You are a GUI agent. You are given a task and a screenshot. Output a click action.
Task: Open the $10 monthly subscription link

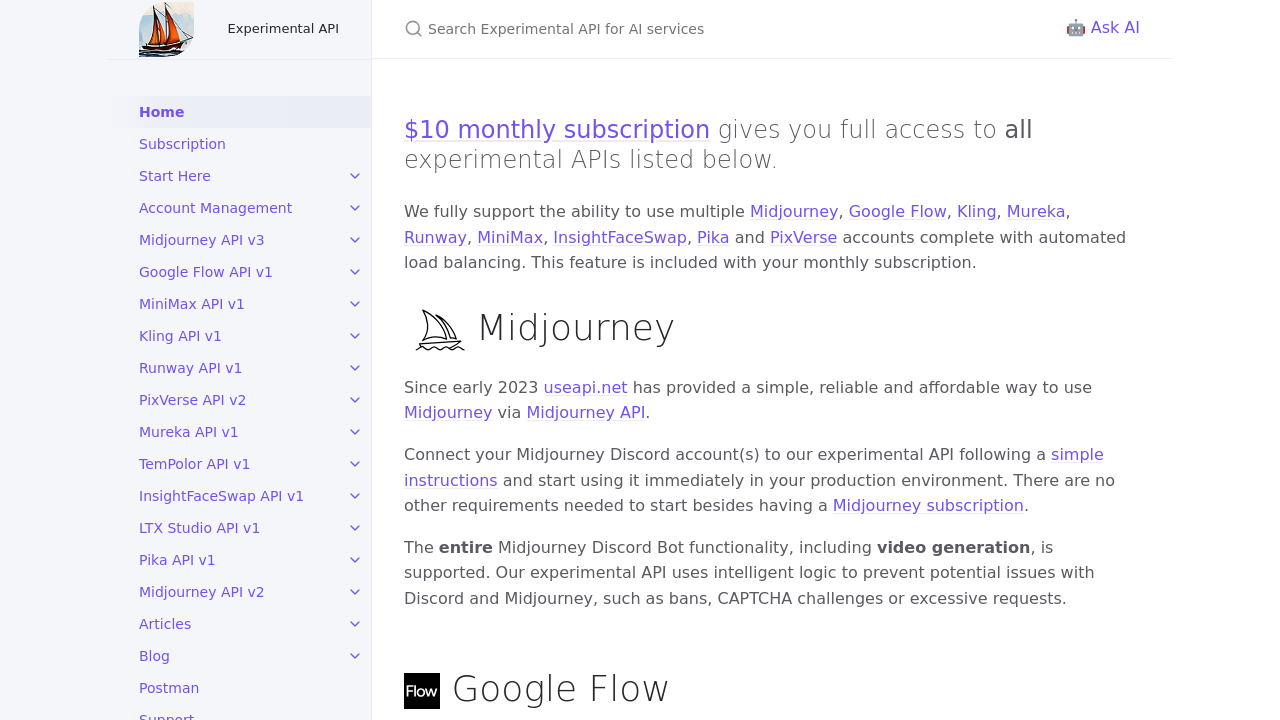[x=557, y=130]
